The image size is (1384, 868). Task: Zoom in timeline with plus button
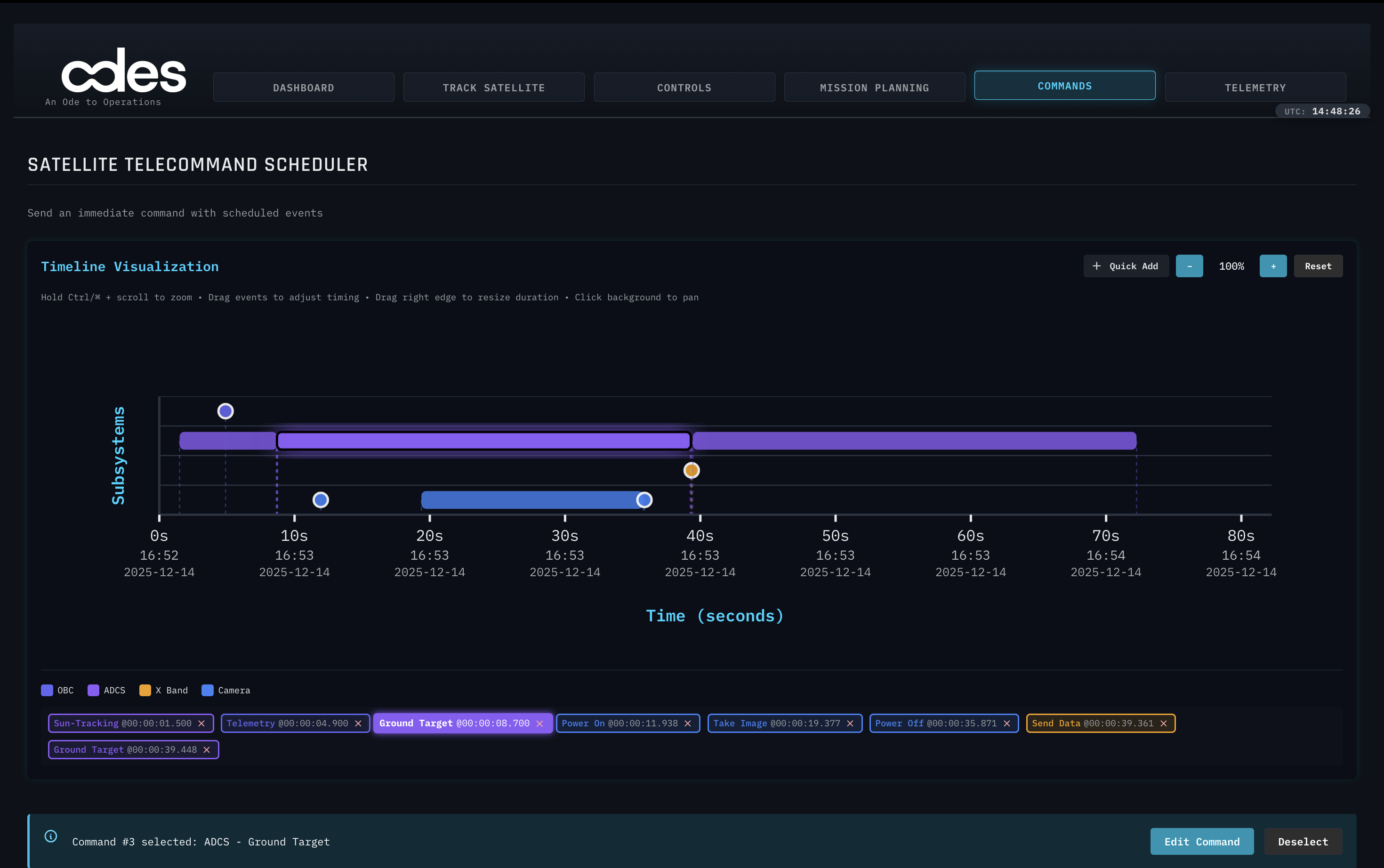point(1272,266)
